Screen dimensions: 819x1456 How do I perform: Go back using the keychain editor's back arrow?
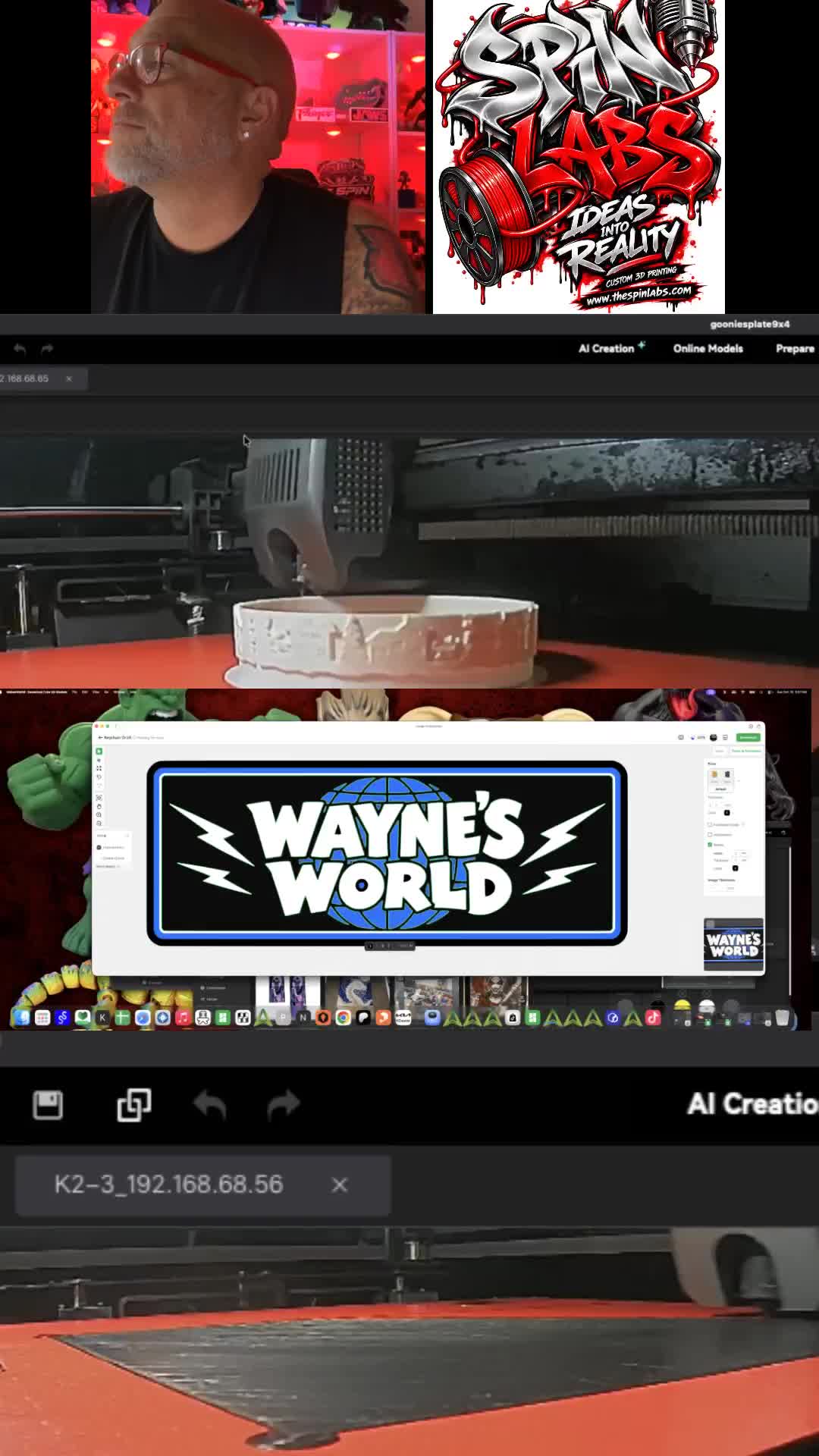[100, 737]
